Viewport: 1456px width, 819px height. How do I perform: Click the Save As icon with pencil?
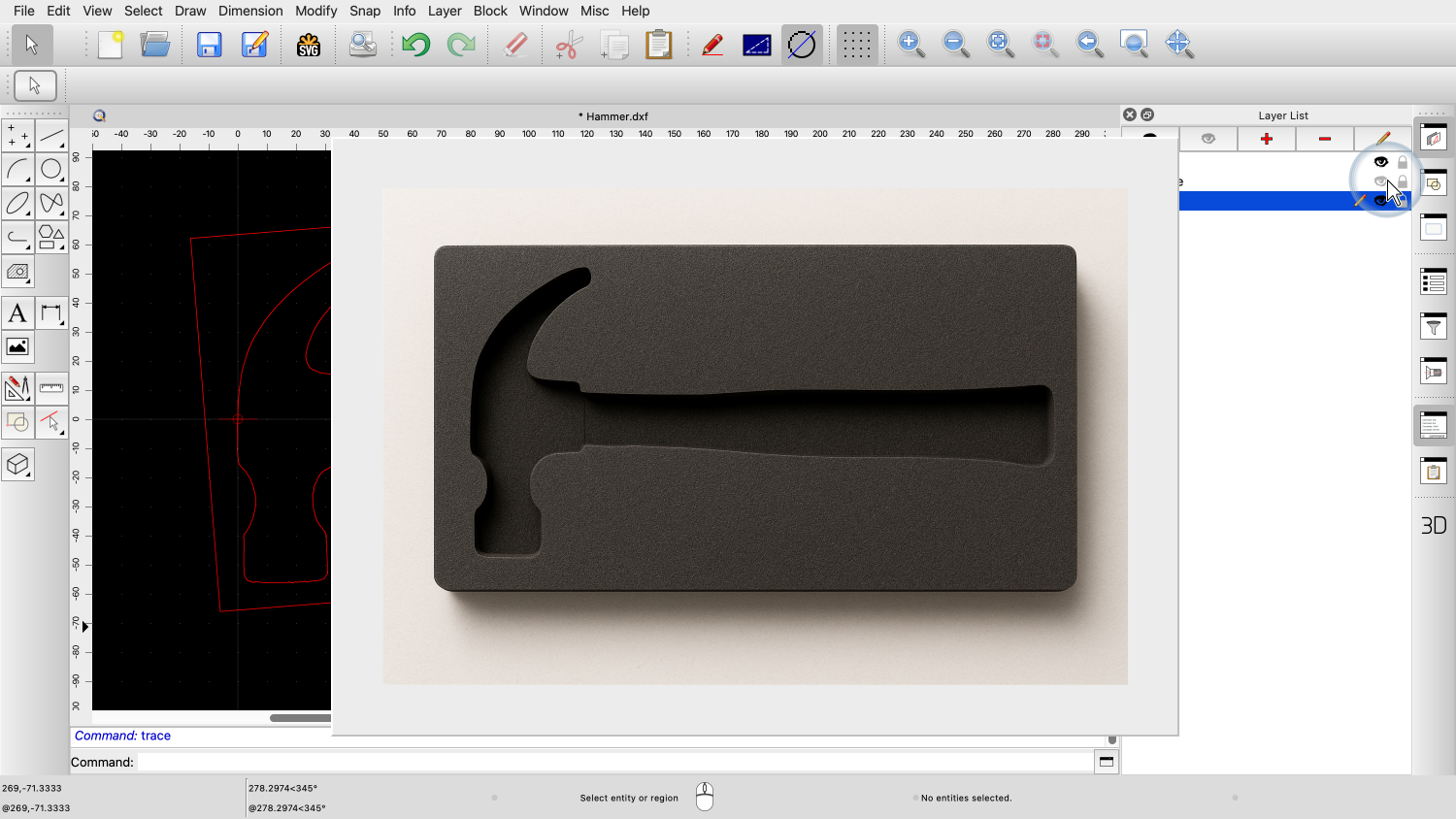(255, 45)
